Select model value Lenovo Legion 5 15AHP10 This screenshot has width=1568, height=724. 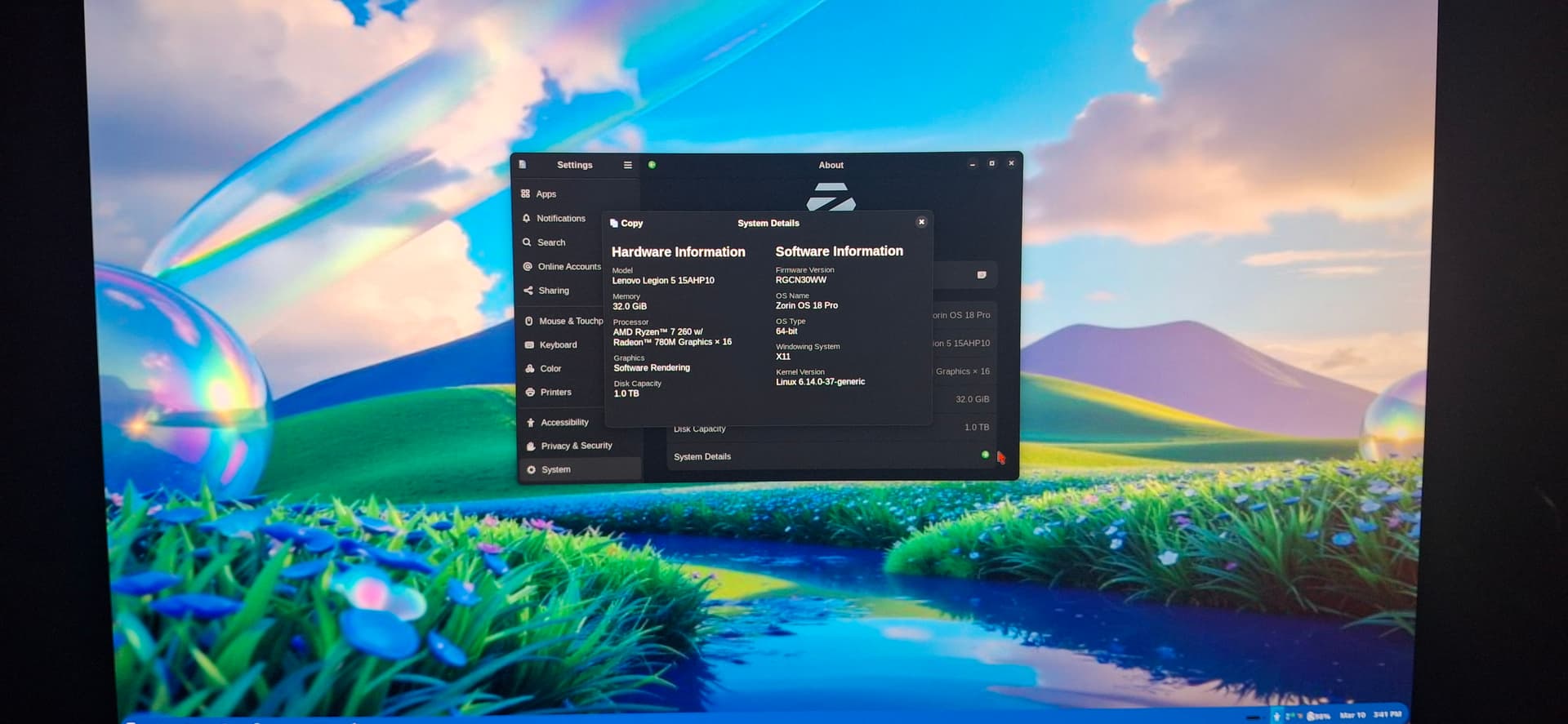pos(663,280)
